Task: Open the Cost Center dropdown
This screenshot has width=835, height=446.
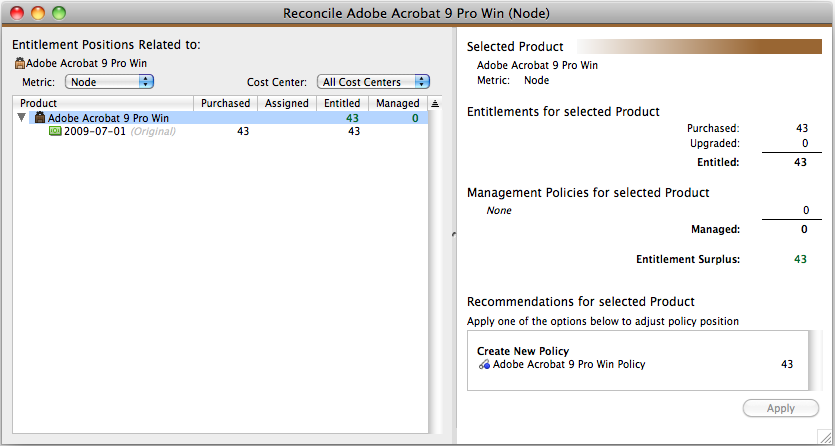Action: (x=373, y=82)
